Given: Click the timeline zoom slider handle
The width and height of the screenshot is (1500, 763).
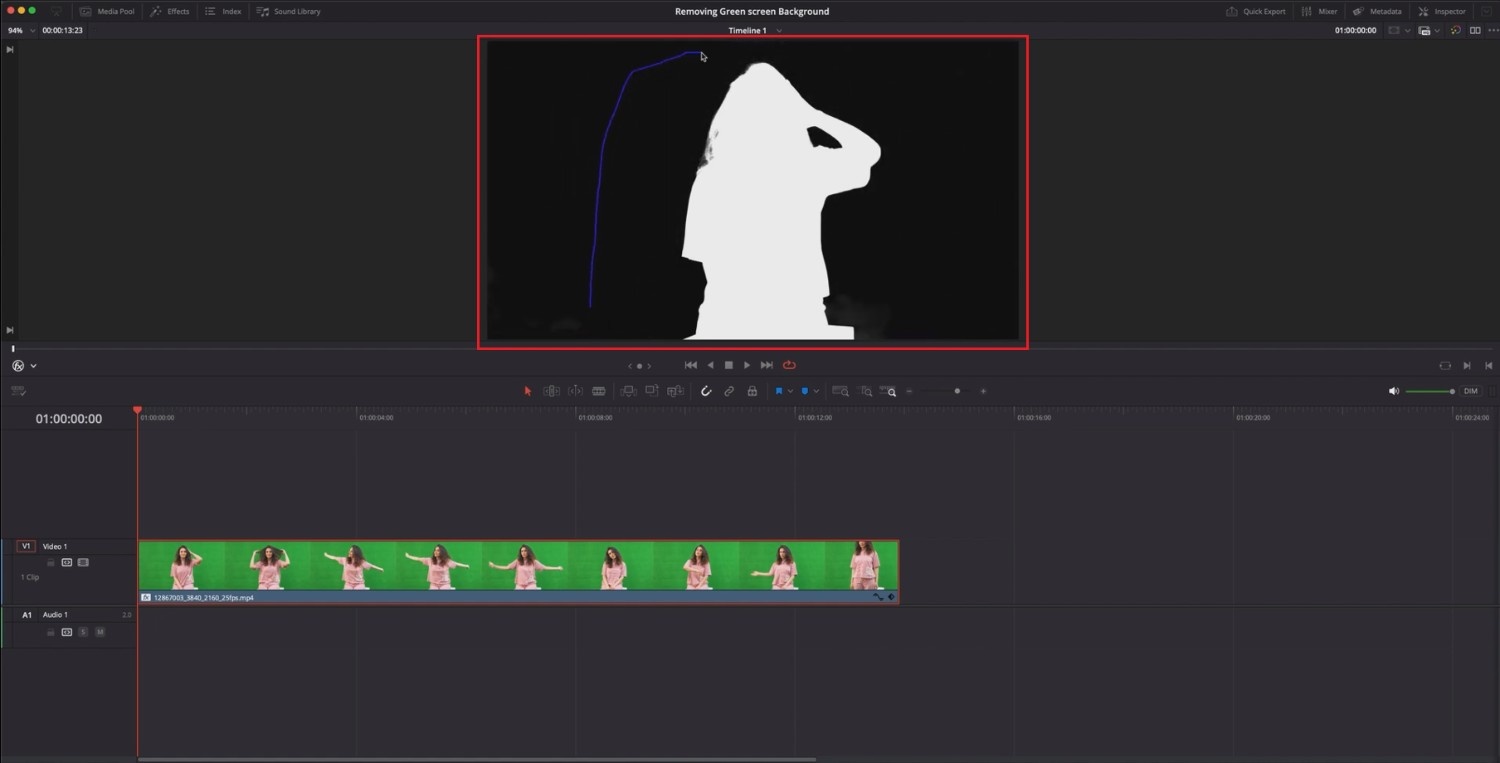Looking at the screenshot, I should click(x=957, y=391).
